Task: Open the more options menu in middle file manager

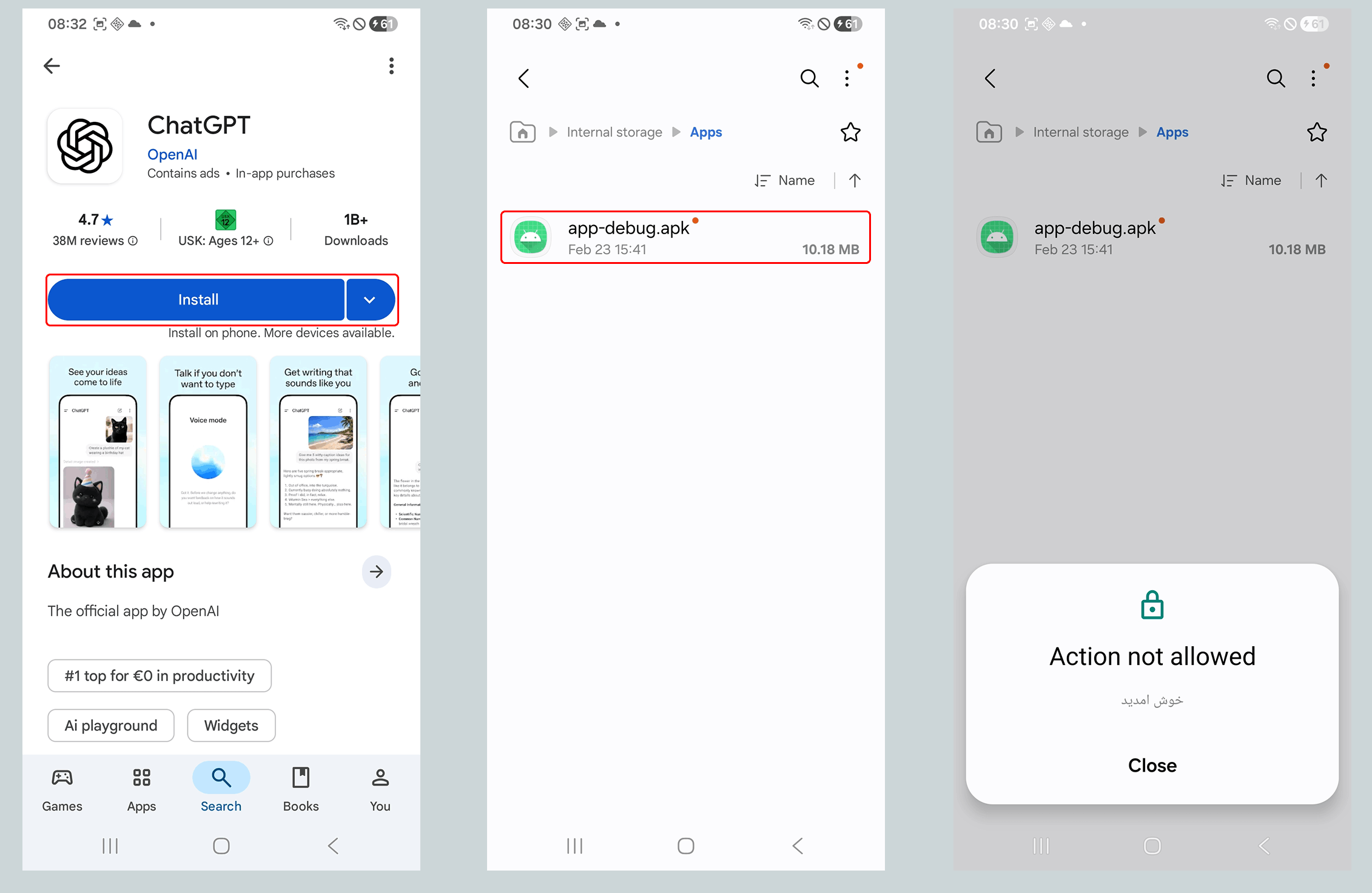Action: click(x=847, y=78)
